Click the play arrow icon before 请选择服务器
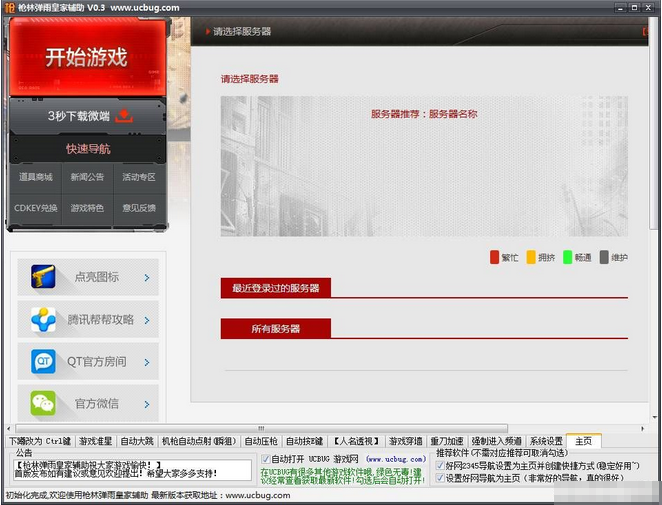 pos(207,32)
